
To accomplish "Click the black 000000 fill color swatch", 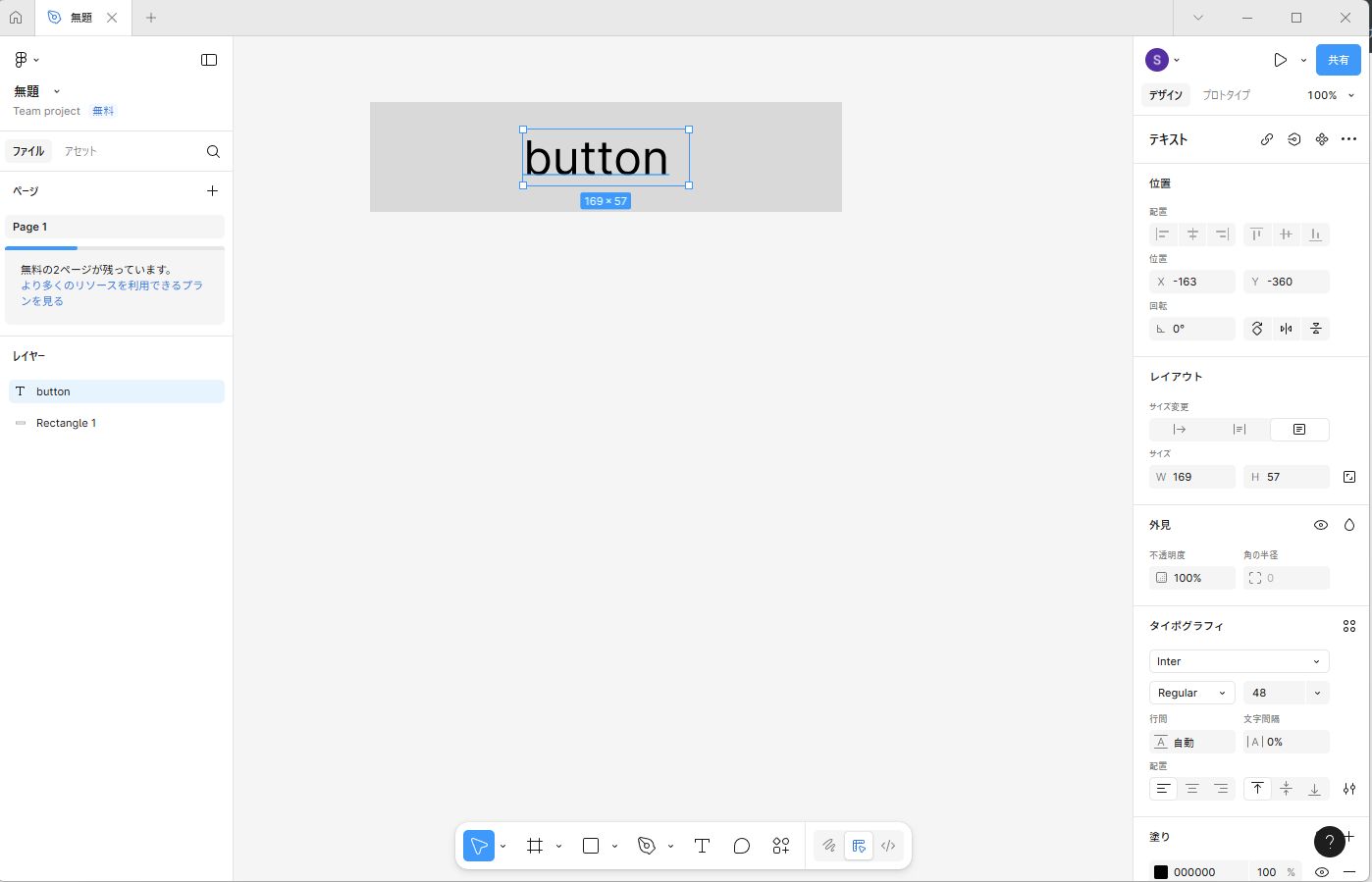I will click(x=1161, y=872).
